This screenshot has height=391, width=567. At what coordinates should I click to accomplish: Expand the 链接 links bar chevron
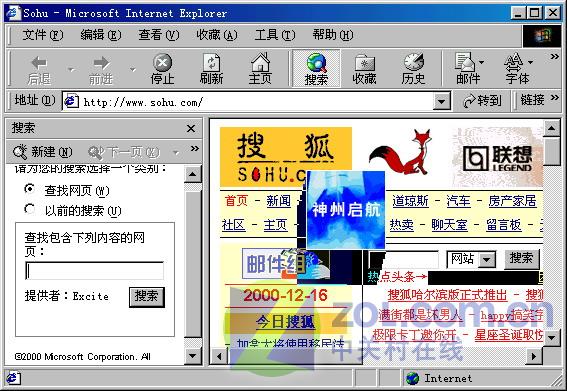pos(555,98)
